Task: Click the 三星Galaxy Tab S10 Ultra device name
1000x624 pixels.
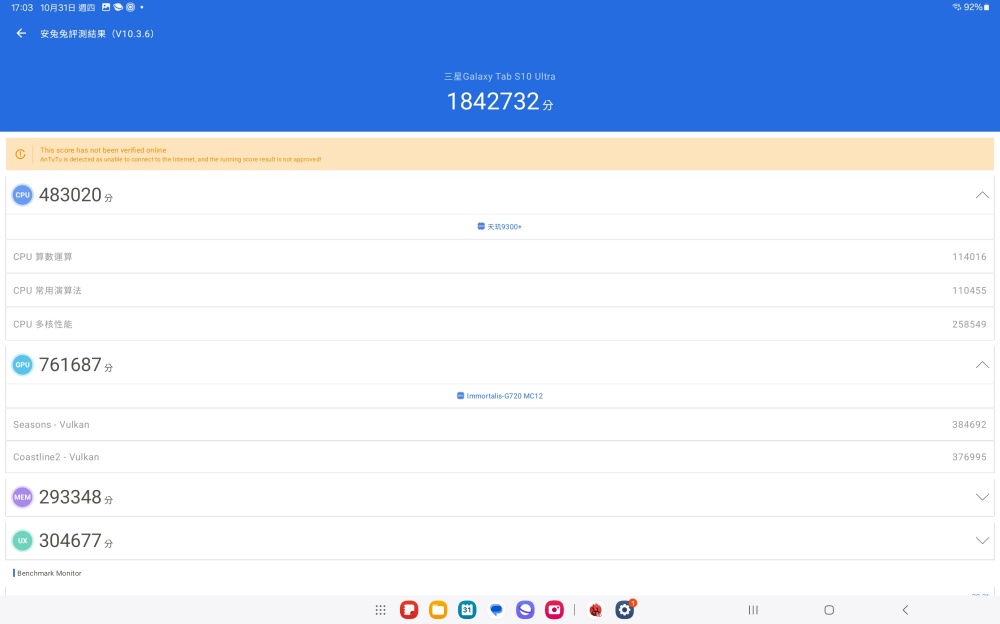Action: tap(499, 77)
